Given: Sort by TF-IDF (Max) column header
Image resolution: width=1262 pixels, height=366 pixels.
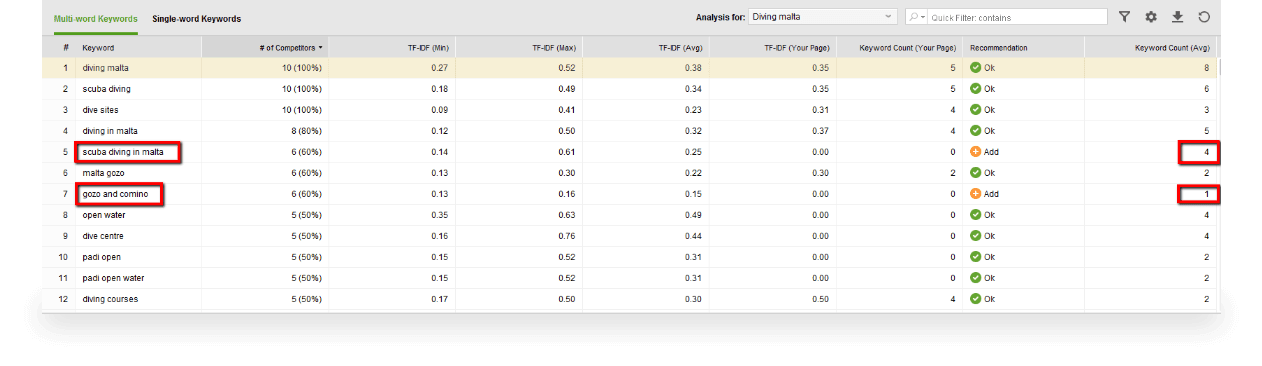Looking at the screenshot, I should point(519,47).
